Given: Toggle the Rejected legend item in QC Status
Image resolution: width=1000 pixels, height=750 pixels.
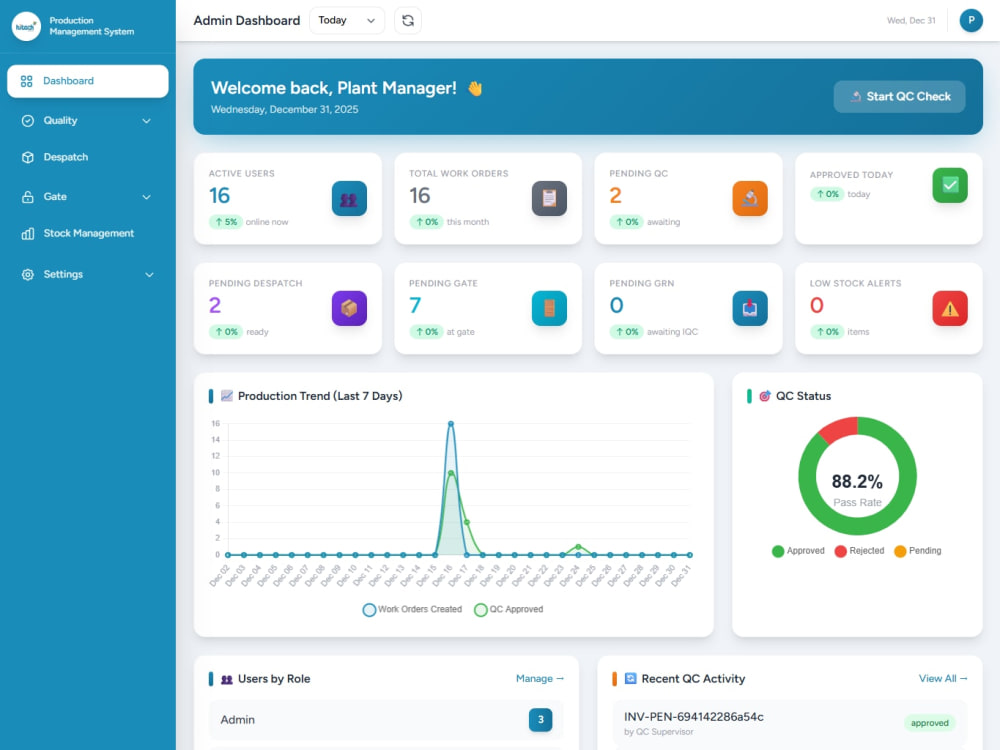Looking at the screenshot, I should (x=859, y=551).
